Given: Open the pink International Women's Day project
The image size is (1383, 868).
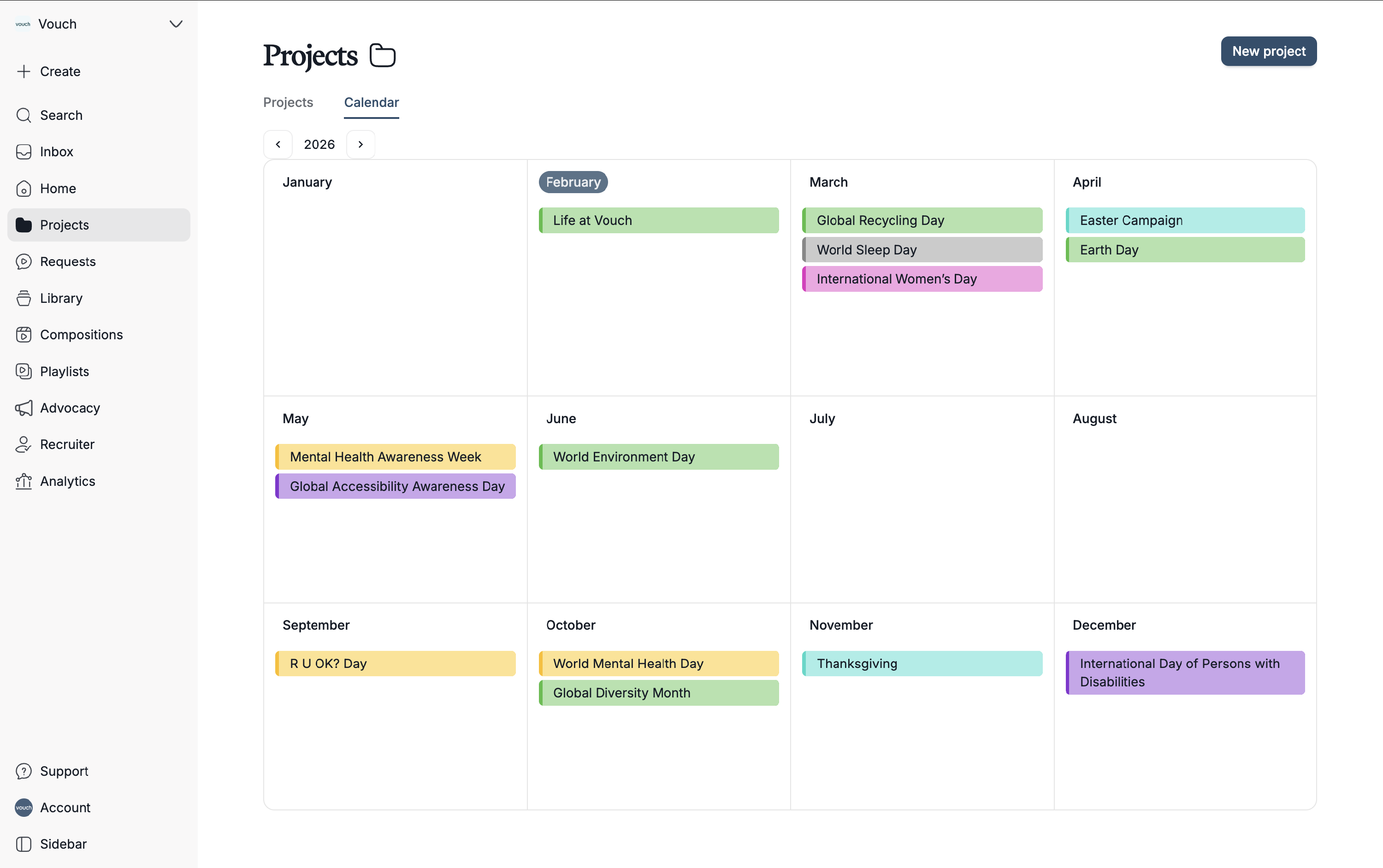Looking at the screenshot, I should [x=922, y=279].
